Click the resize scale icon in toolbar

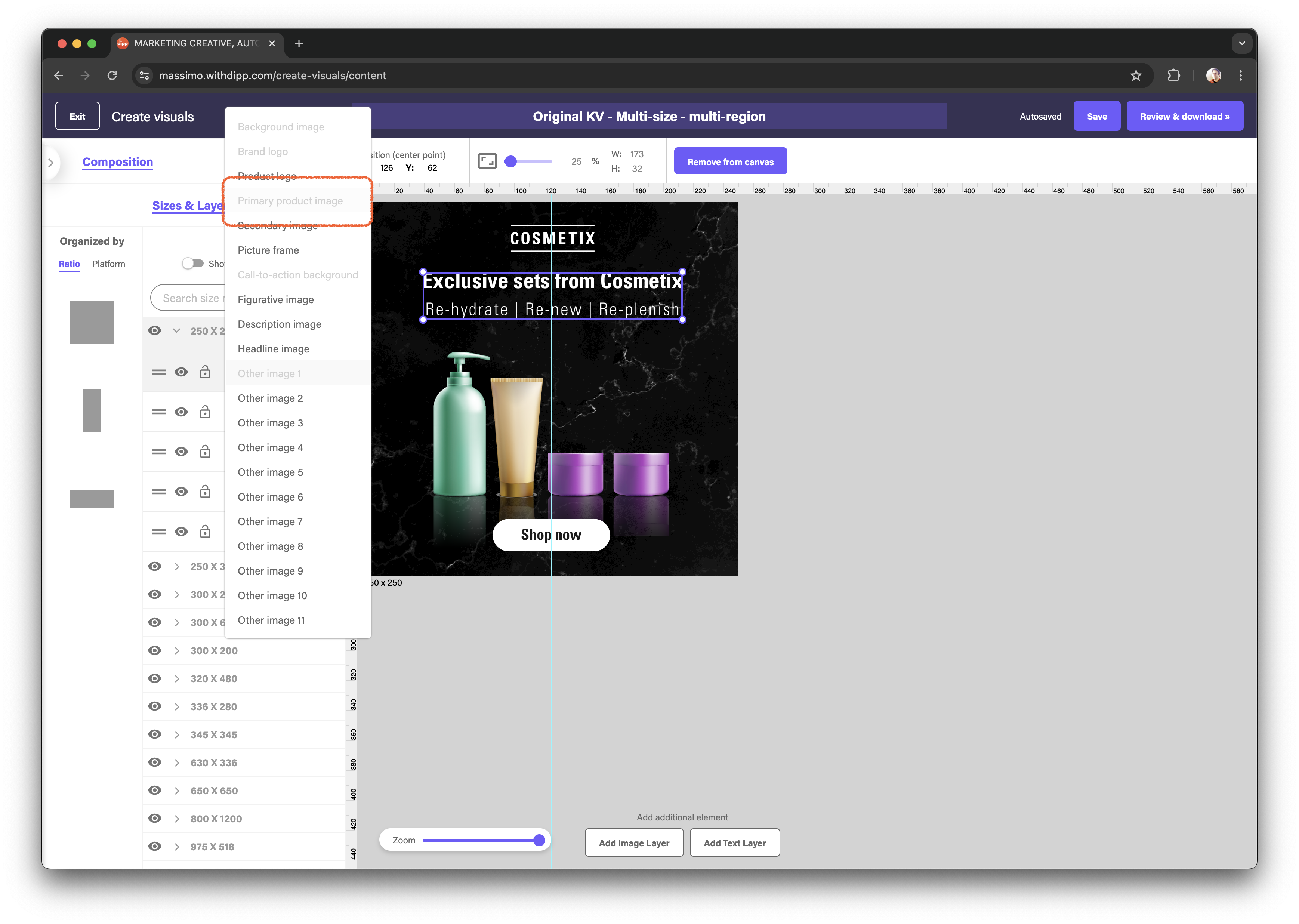(x=487, y=161)
